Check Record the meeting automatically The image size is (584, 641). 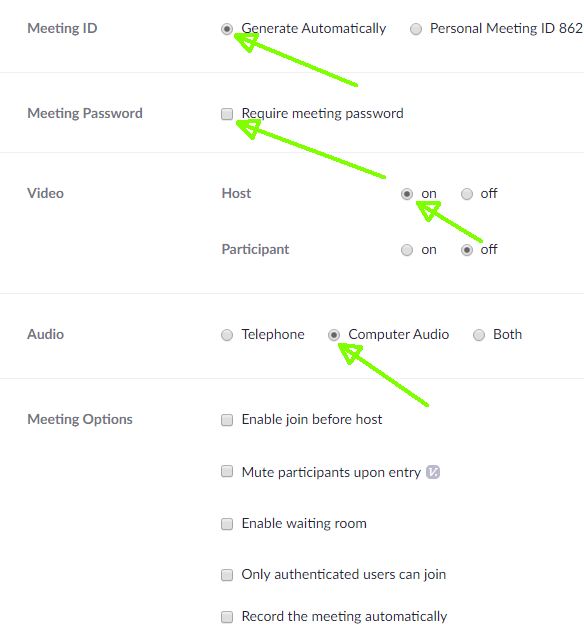227,617
